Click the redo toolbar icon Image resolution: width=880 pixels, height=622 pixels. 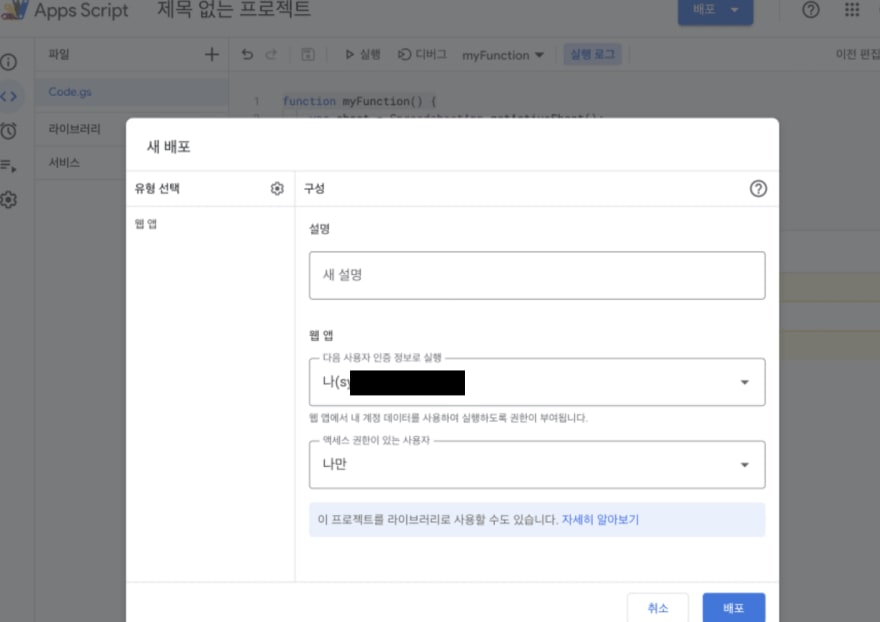coord(272,54)
